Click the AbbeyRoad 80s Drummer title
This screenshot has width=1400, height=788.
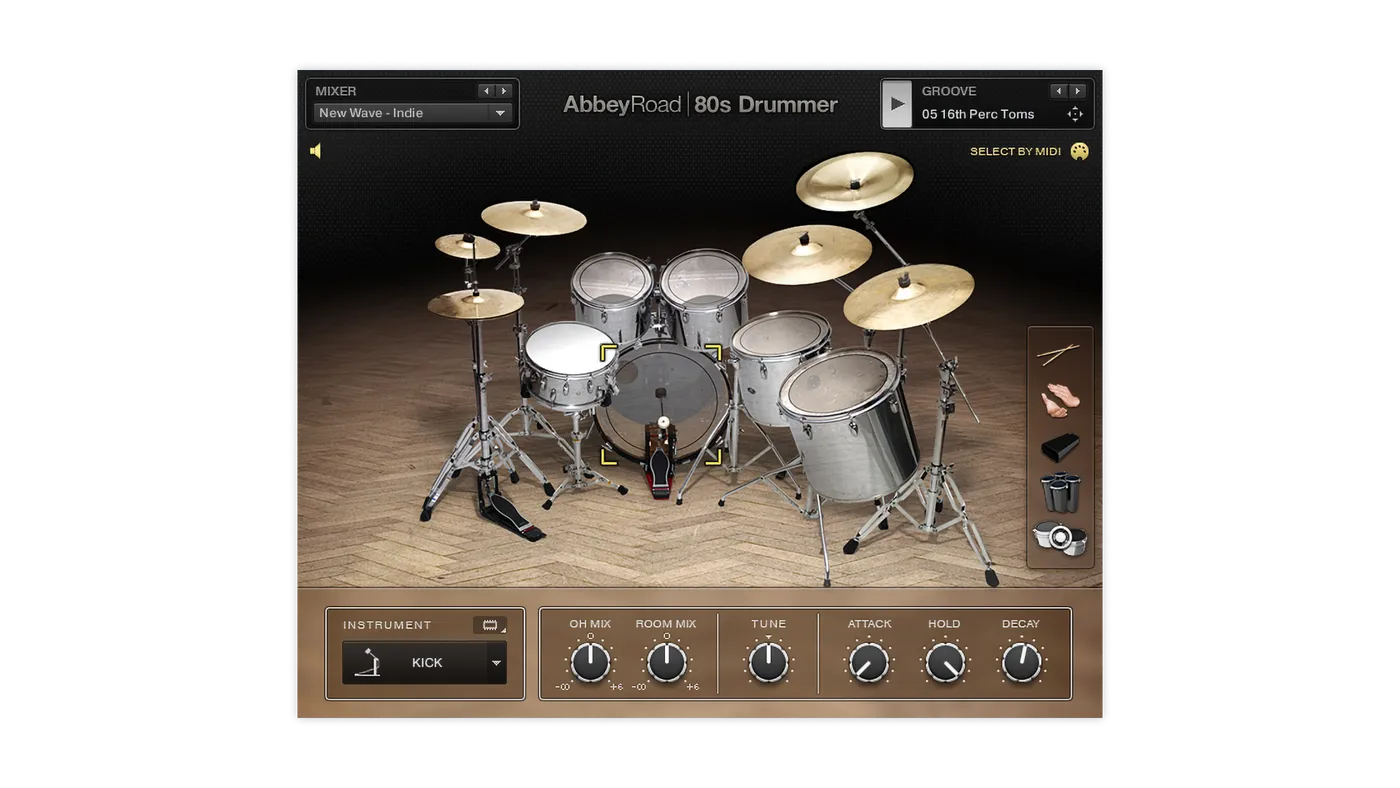coord(700,104)
